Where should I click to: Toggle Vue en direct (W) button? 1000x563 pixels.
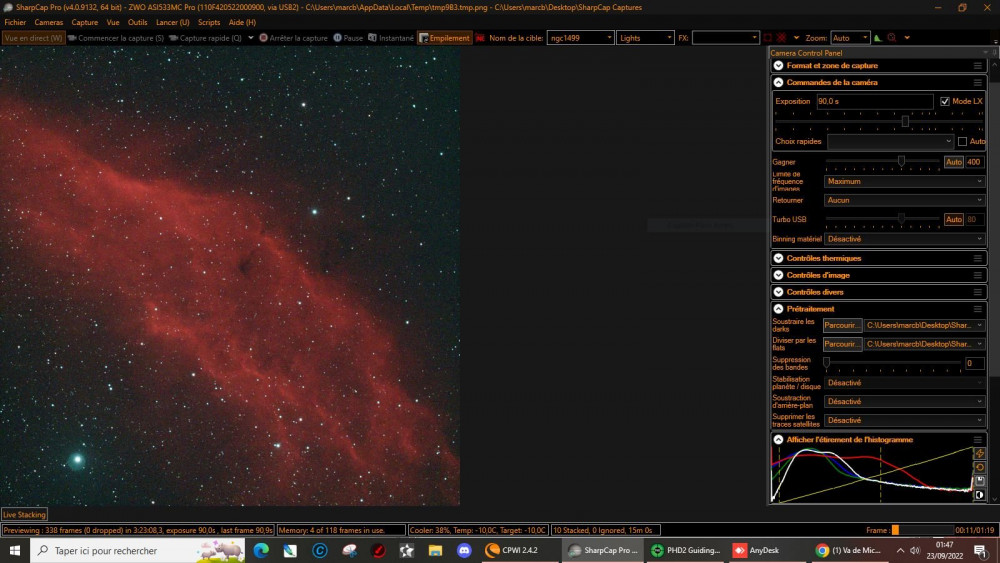tap(33, 38)
